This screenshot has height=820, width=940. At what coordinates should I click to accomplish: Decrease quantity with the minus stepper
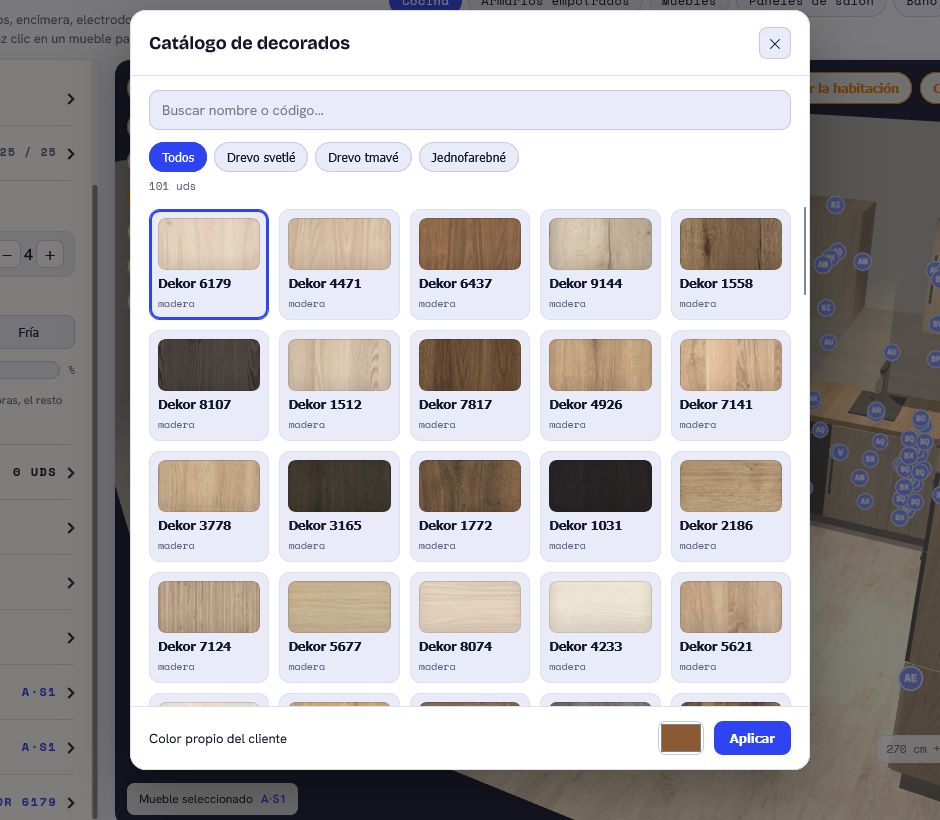pyautogui.click(x=7, y=255)
